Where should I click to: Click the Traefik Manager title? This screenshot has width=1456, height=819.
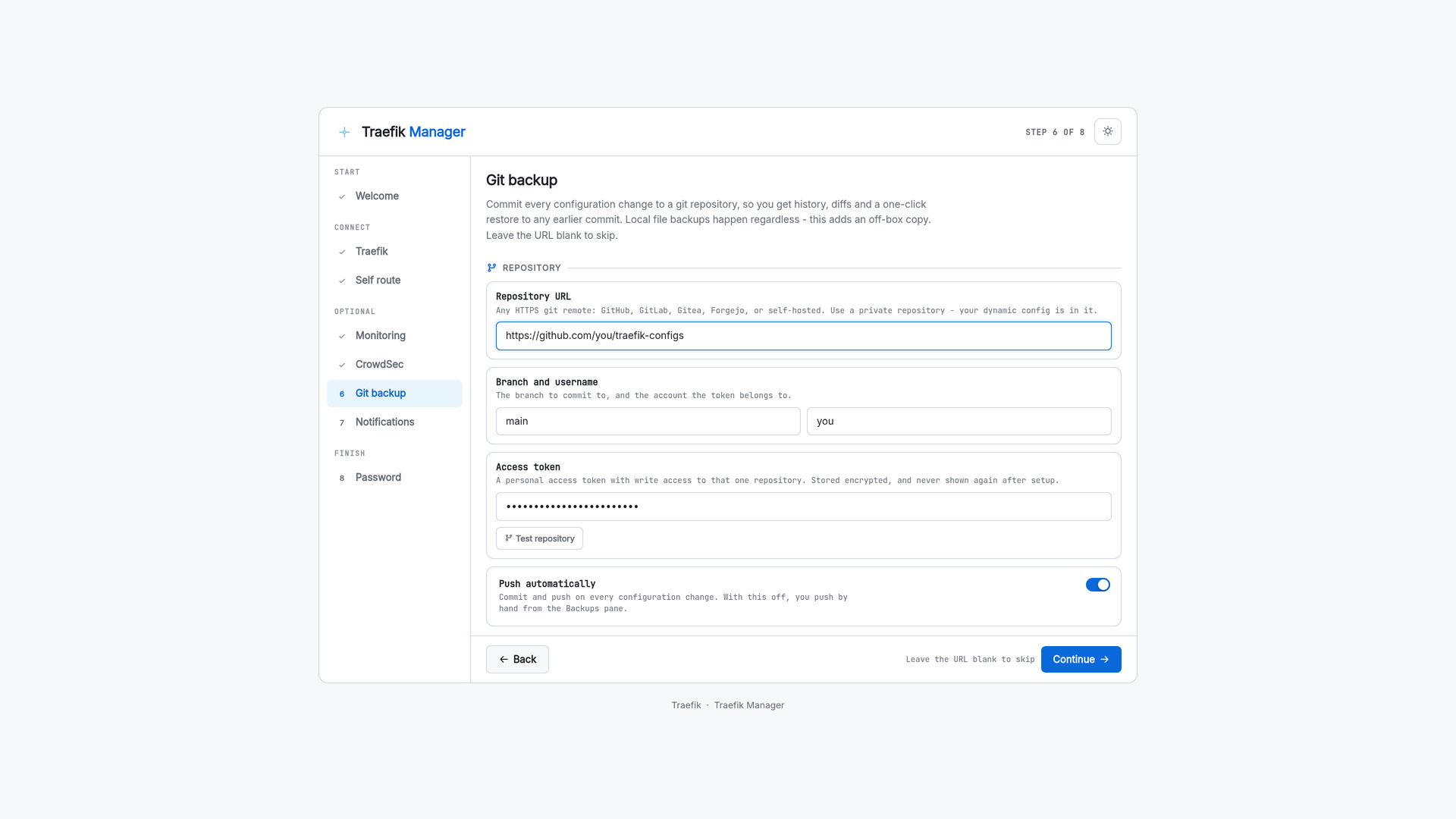413,132
